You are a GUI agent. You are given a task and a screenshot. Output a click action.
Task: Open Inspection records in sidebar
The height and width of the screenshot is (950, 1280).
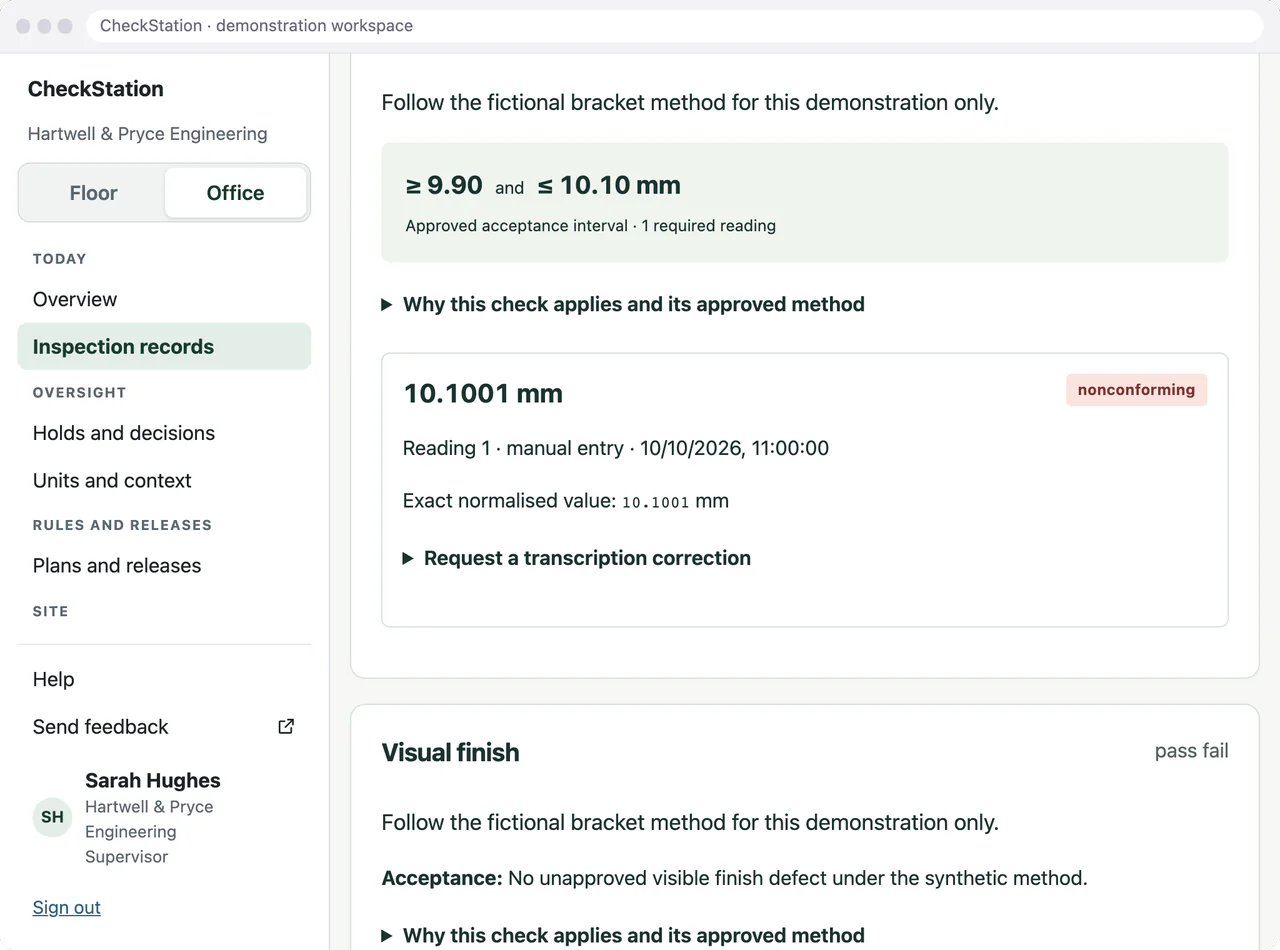164,347
